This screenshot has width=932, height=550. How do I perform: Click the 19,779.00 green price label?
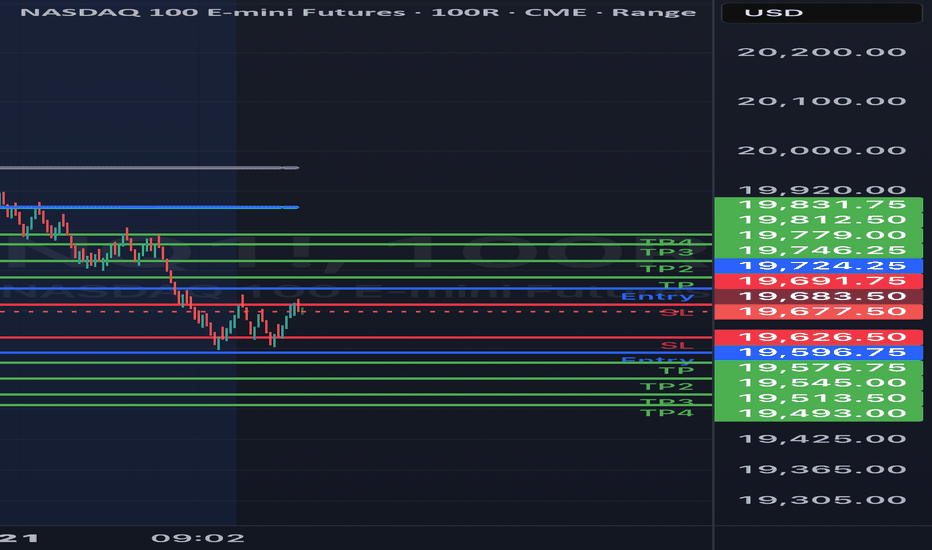pos(818,235)
